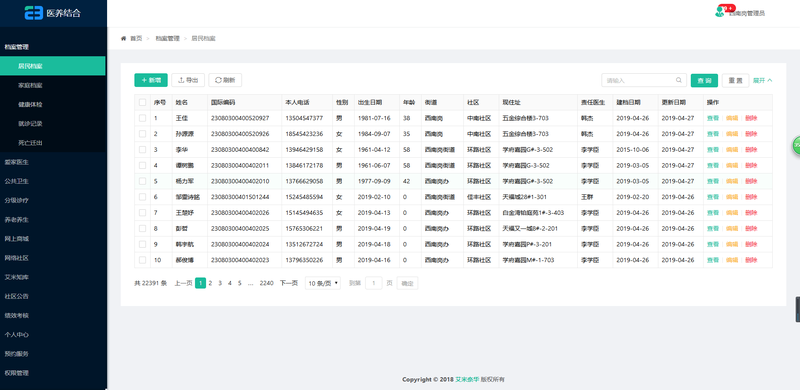The height and width of the screenshot is (390, 800).
Task: Click the green 查询 query button
Action: click(704, 81)
